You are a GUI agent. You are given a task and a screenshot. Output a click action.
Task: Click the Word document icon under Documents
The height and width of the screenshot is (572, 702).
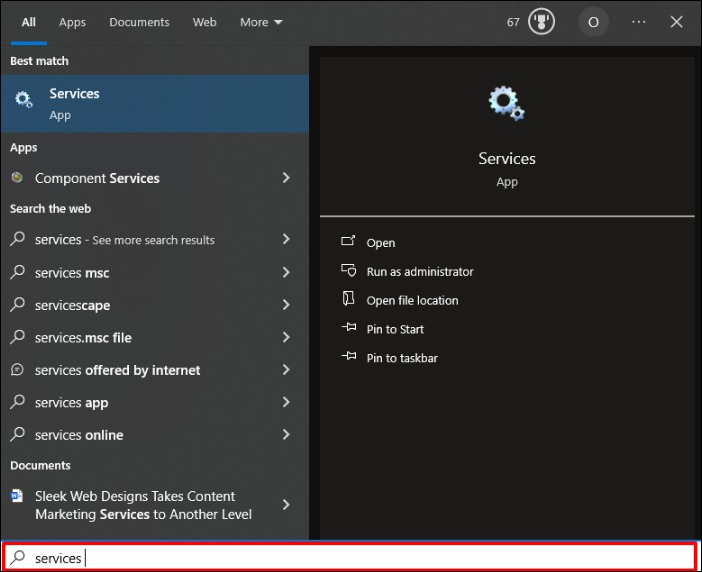click(17, 496)
